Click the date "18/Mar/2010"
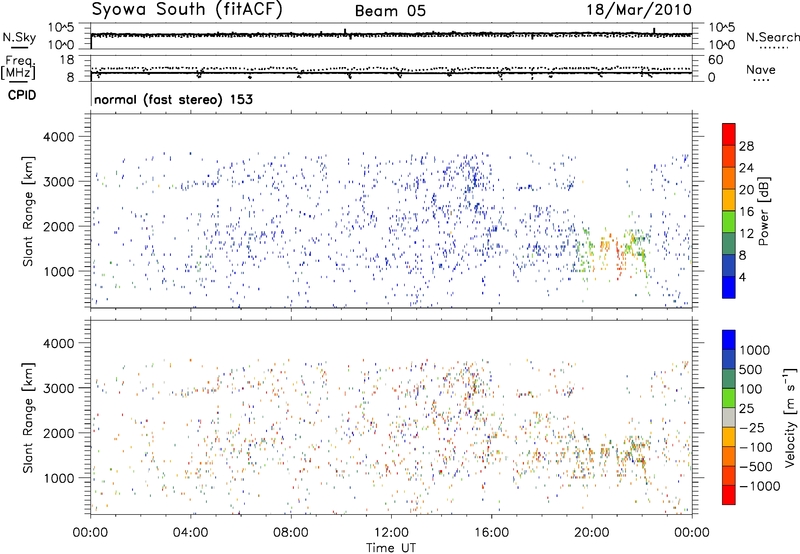The height and width of the screenshot is (554, 800). (x=639, y=9)
